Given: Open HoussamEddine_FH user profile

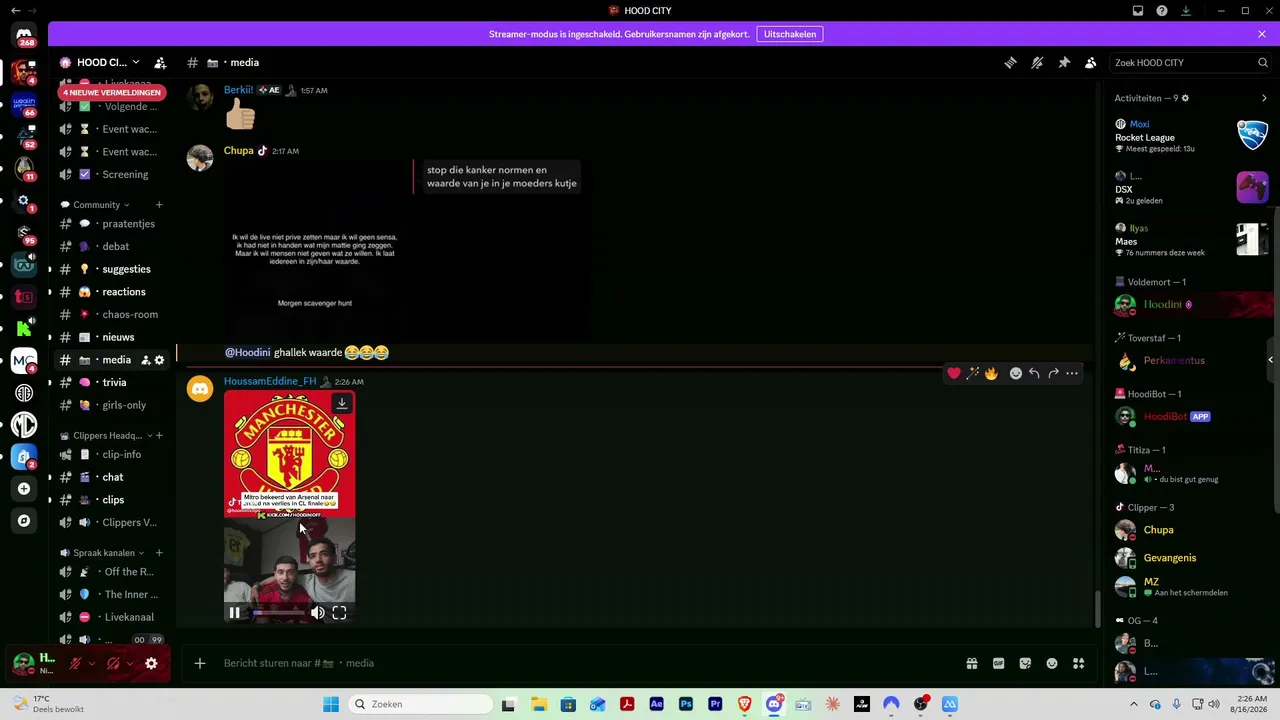Looking at the screenshot, I should (270, 381).
